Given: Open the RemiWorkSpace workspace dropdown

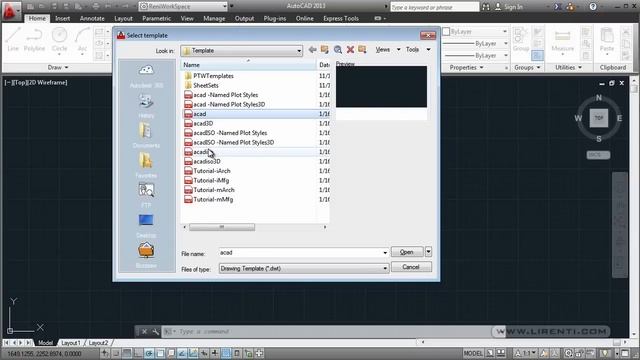Looking at the screenshot, I should coord(224,7).
